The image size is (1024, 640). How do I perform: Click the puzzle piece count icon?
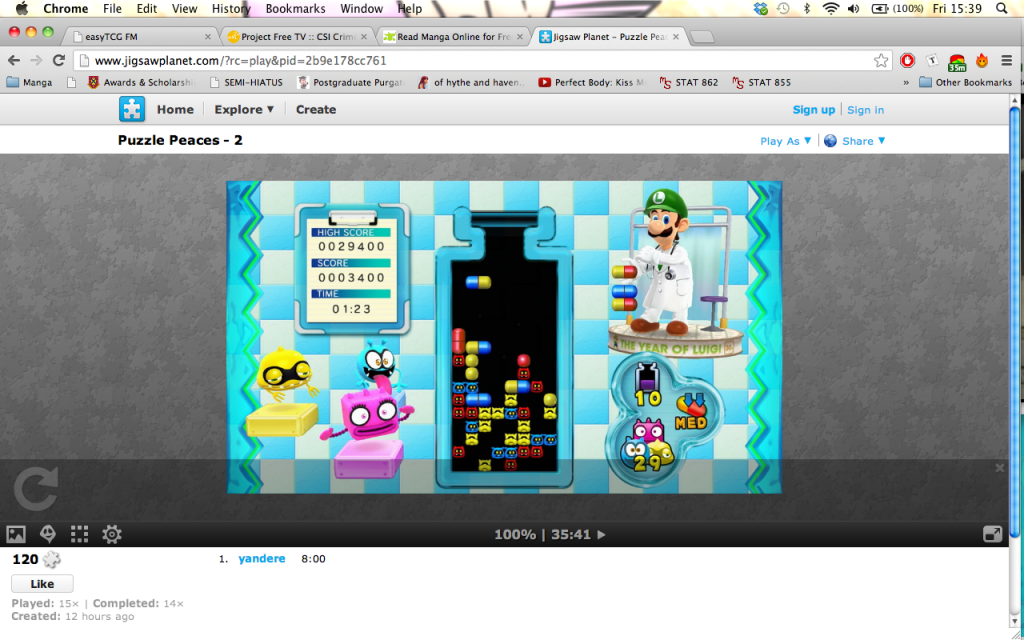point(52,559)
